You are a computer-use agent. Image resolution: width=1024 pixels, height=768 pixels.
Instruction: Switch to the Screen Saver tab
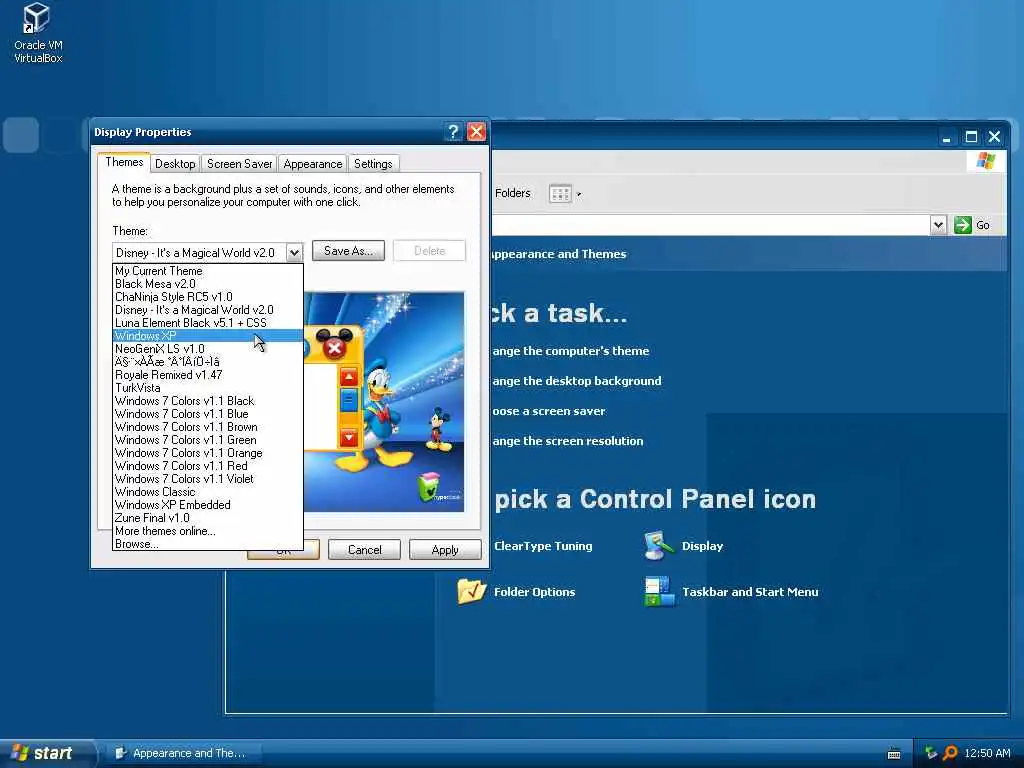239,164
